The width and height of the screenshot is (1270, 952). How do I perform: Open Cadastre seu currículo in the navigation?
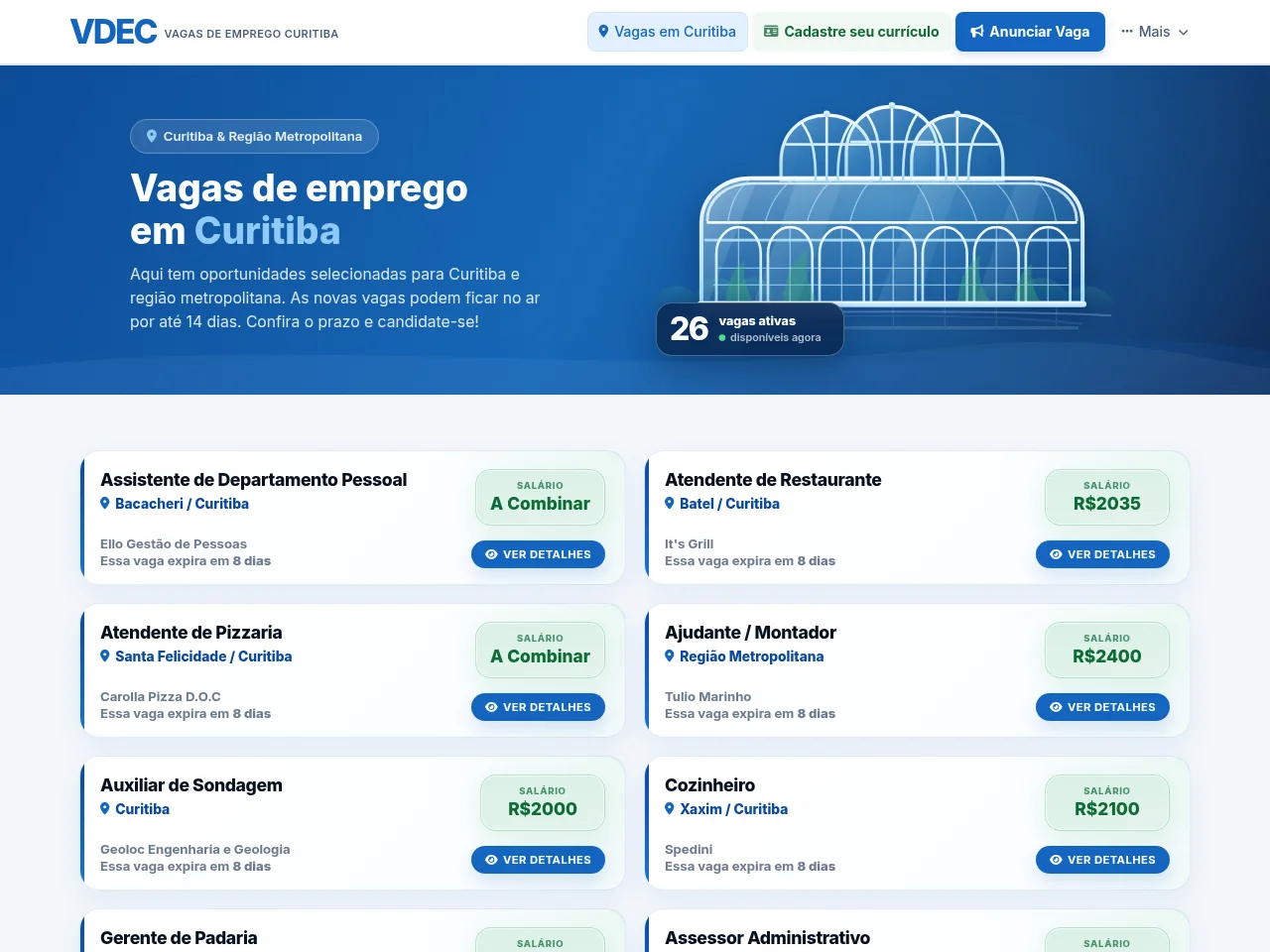(851, 32)
